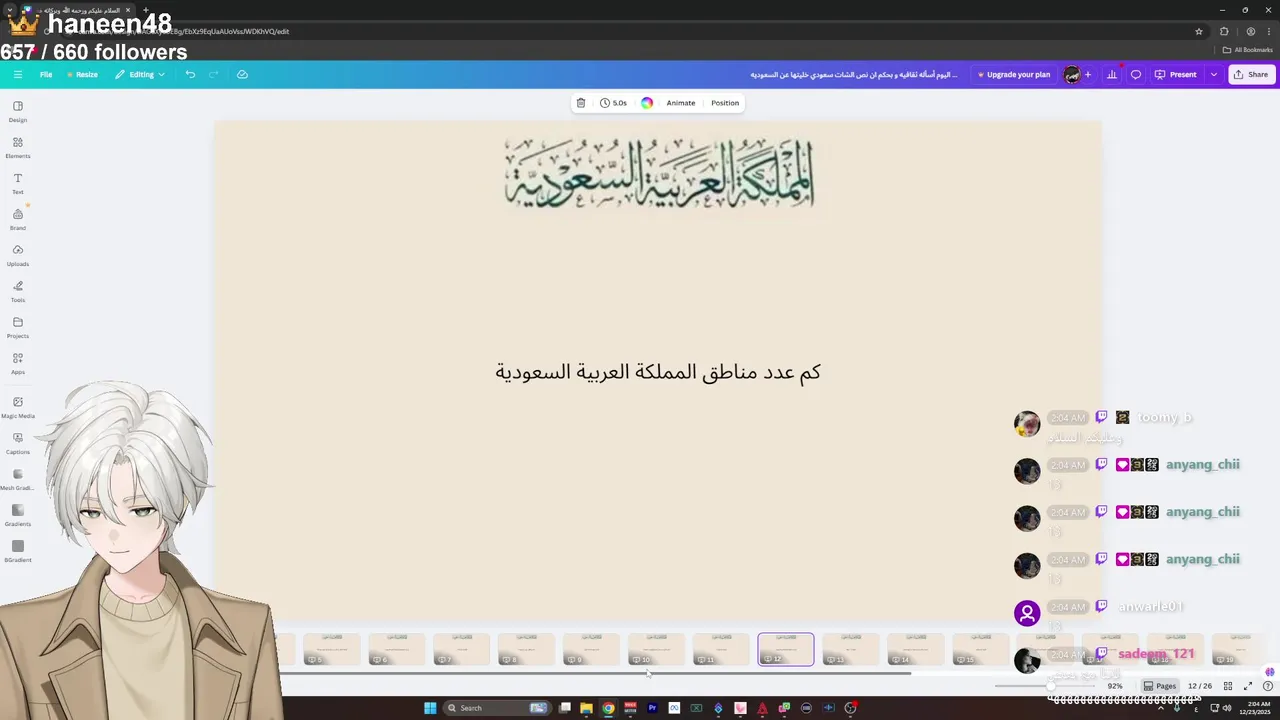Bookmark this tab with the star icon

[1199, 31]
